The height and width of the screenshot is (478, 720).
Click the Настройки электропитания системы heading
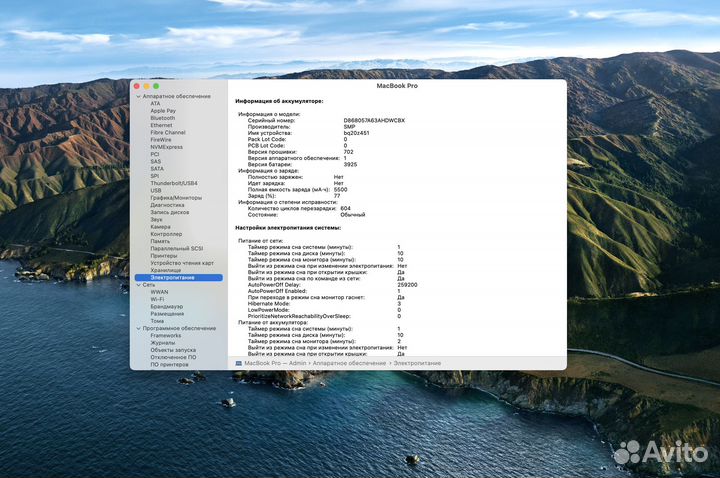pos(288,228)
